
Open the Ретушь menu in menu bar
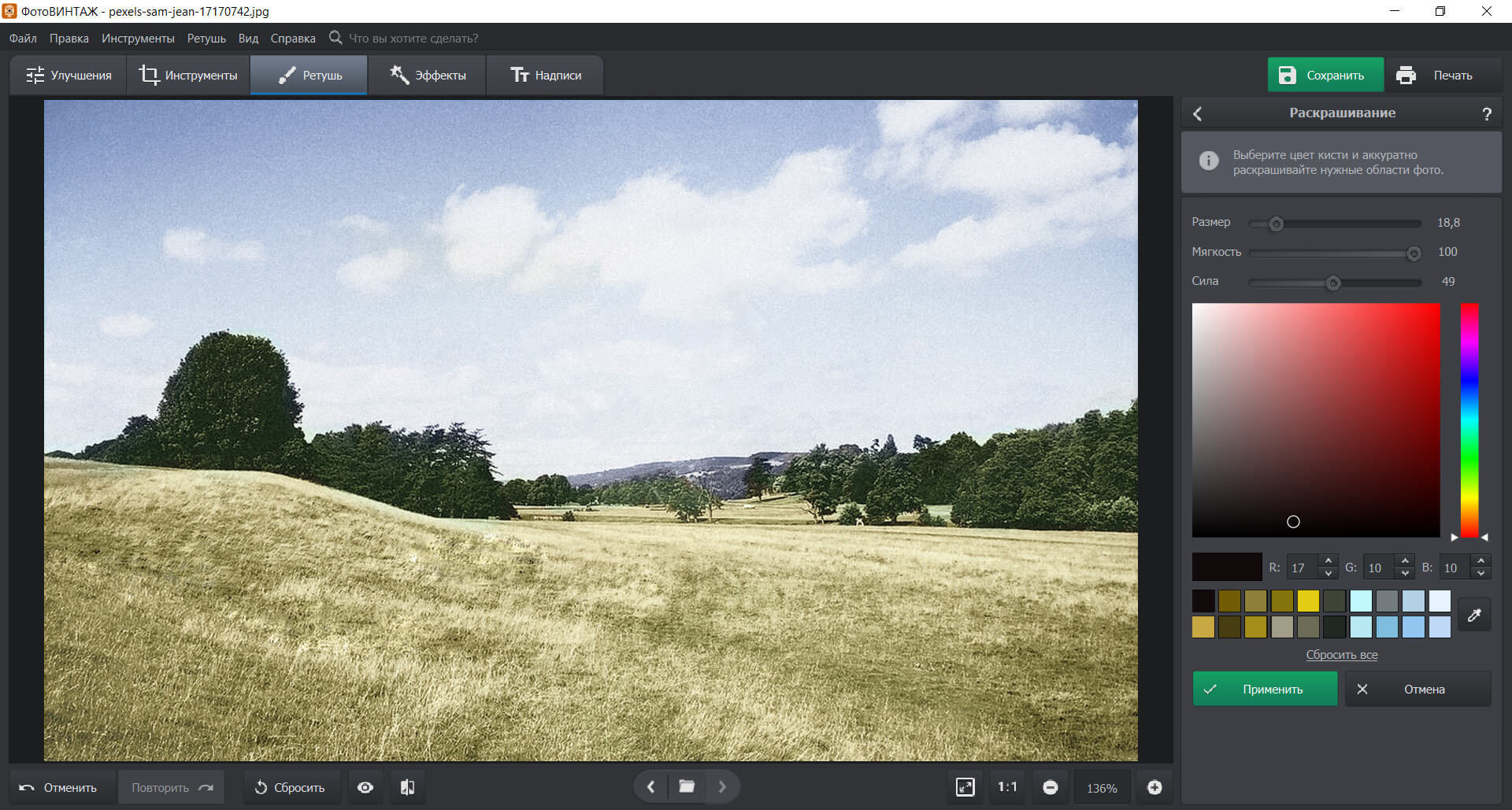click(x=206, y=38)
